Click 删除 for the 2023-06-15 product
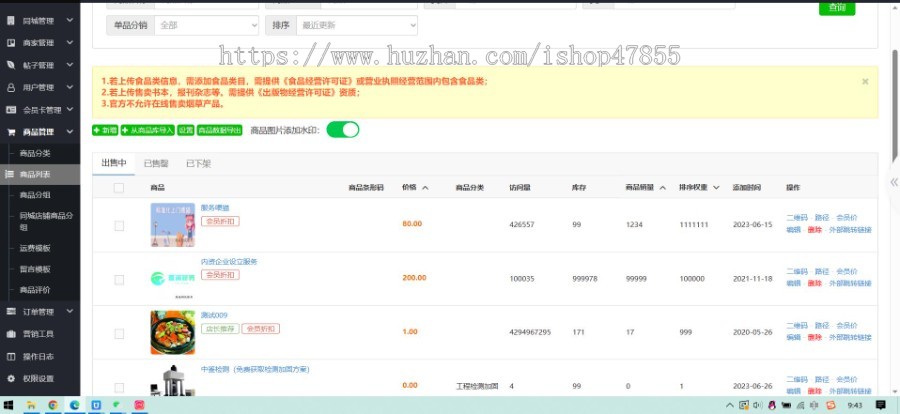 [x=814, y=230]
